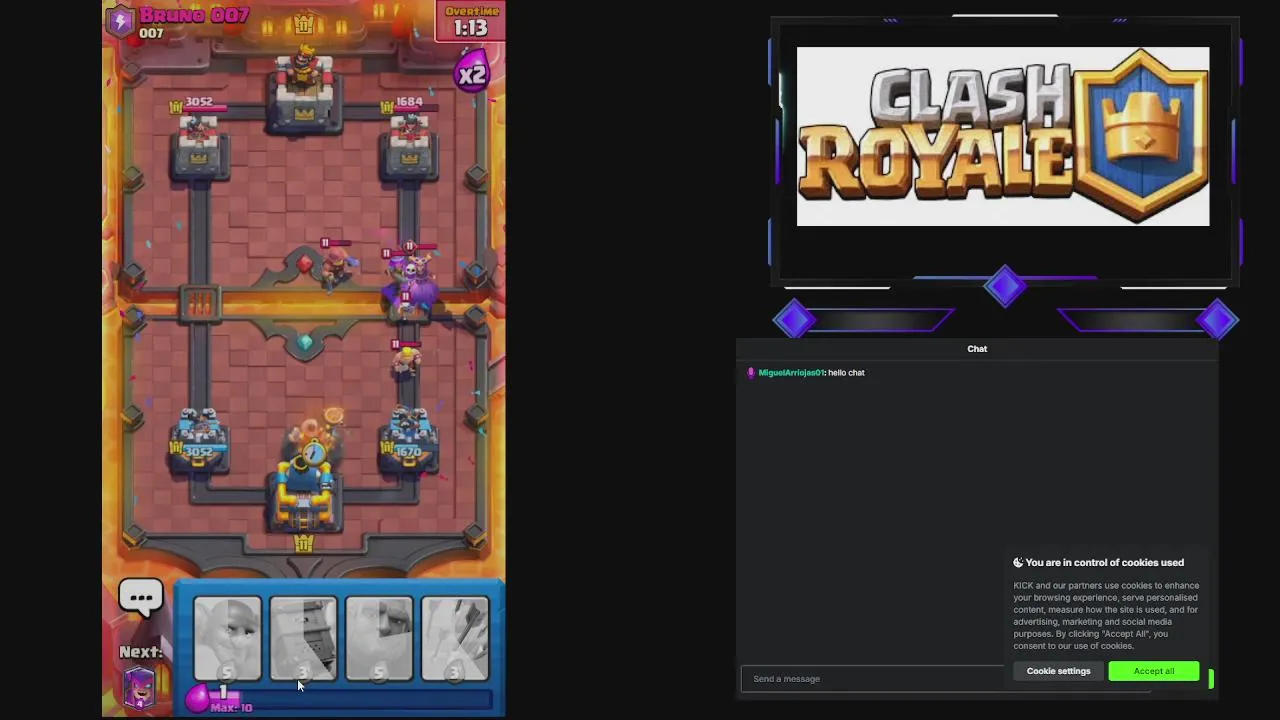The width and height of the screenshot is (1280, 720).
Task: Click the cookie icon in the notice
Action: (x=1018, y=563)
